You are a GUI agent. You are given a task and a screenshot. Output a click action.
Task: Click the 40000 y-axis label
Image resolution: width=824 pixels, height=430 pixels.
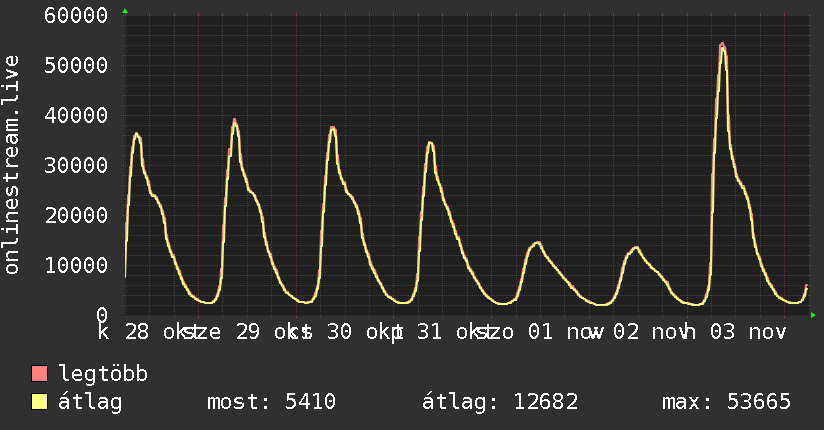pyautogui.click(x=76, y=115)
